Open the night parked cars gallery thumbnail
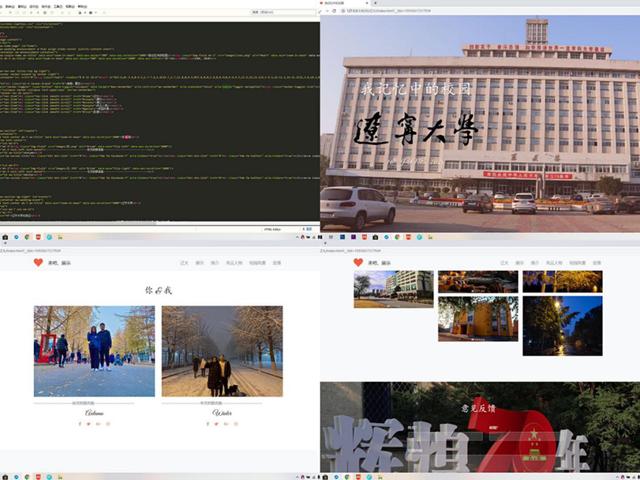Screen dimensions: 640x480 point(478,282)
